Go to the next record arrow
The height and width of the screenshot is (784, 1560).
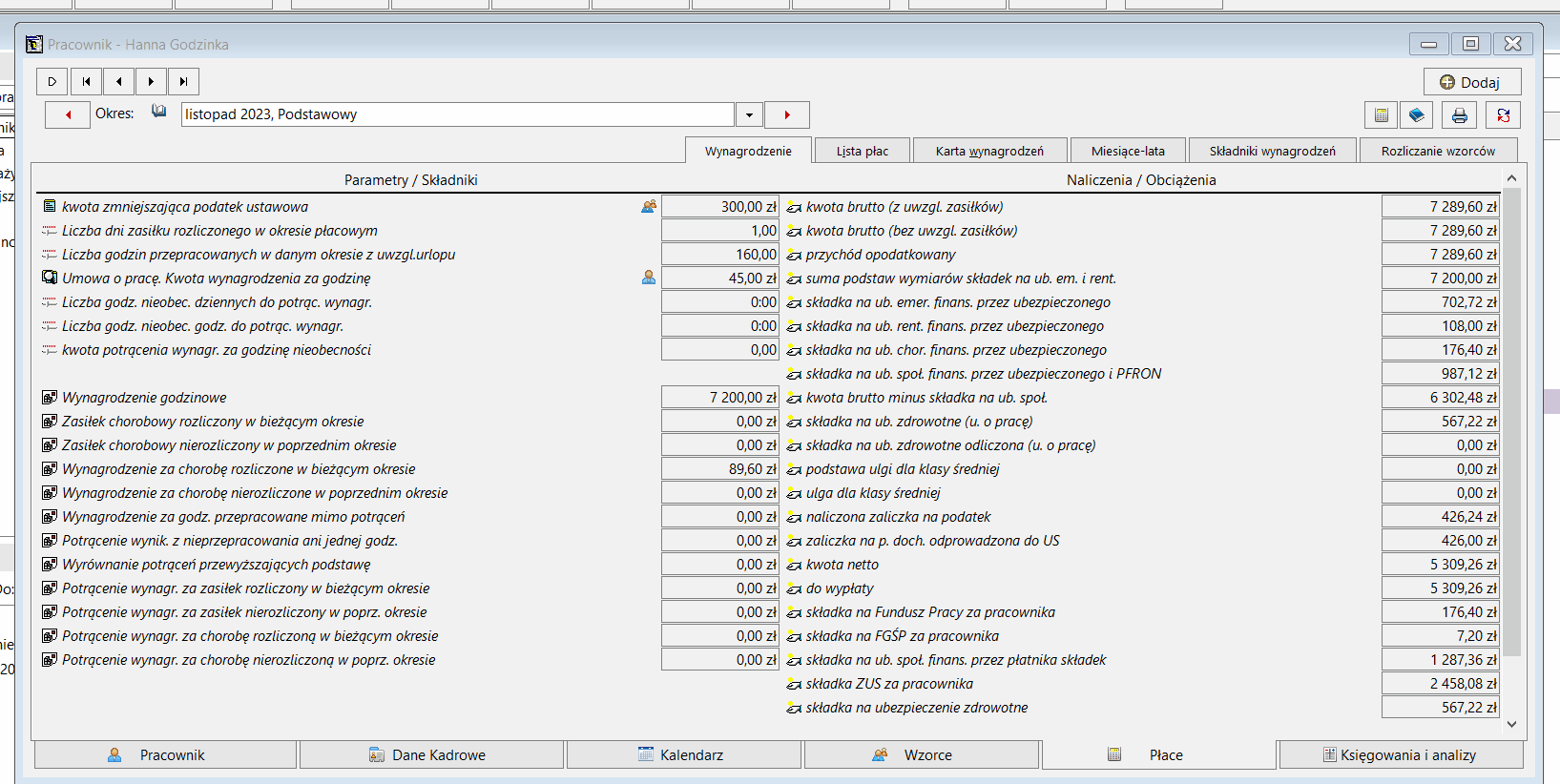pos(151,82)
